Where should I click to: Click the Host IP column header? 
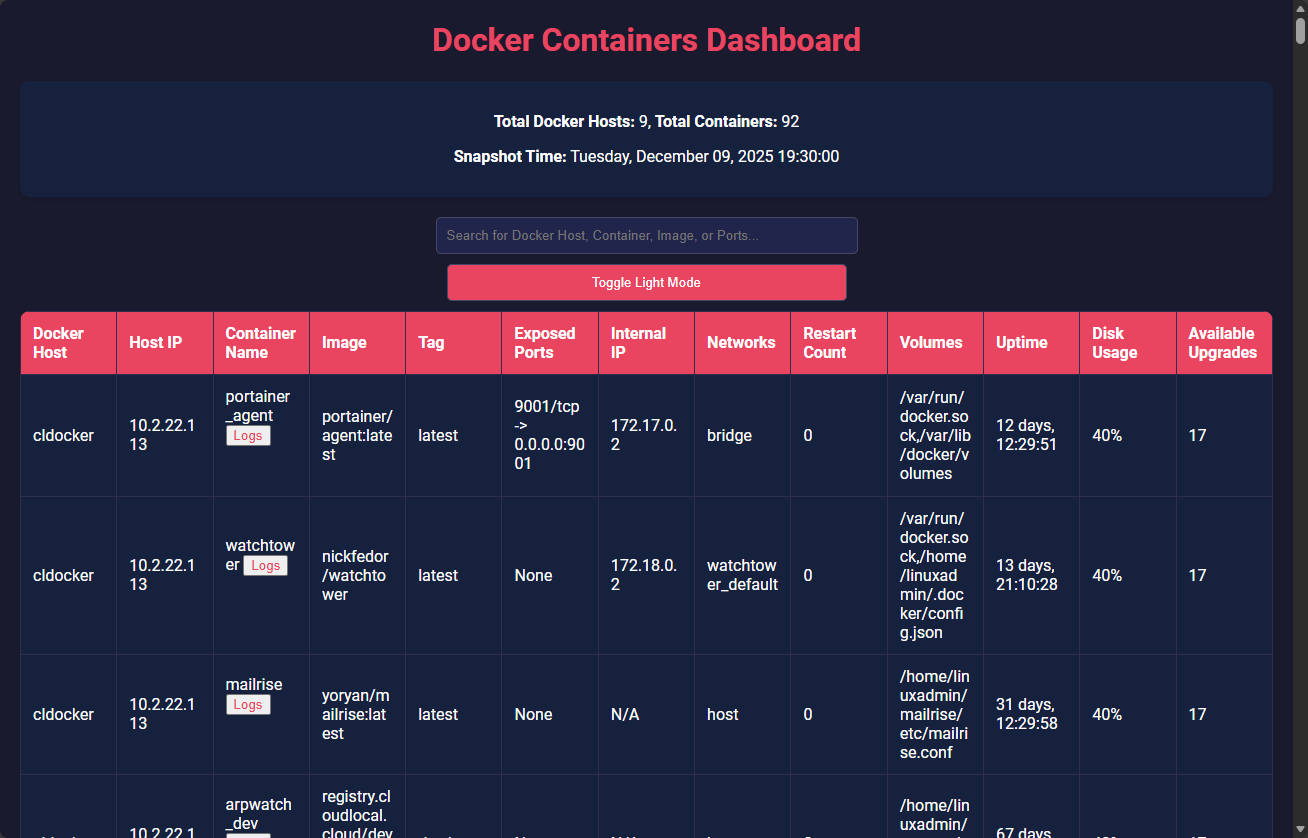(164, 342)
